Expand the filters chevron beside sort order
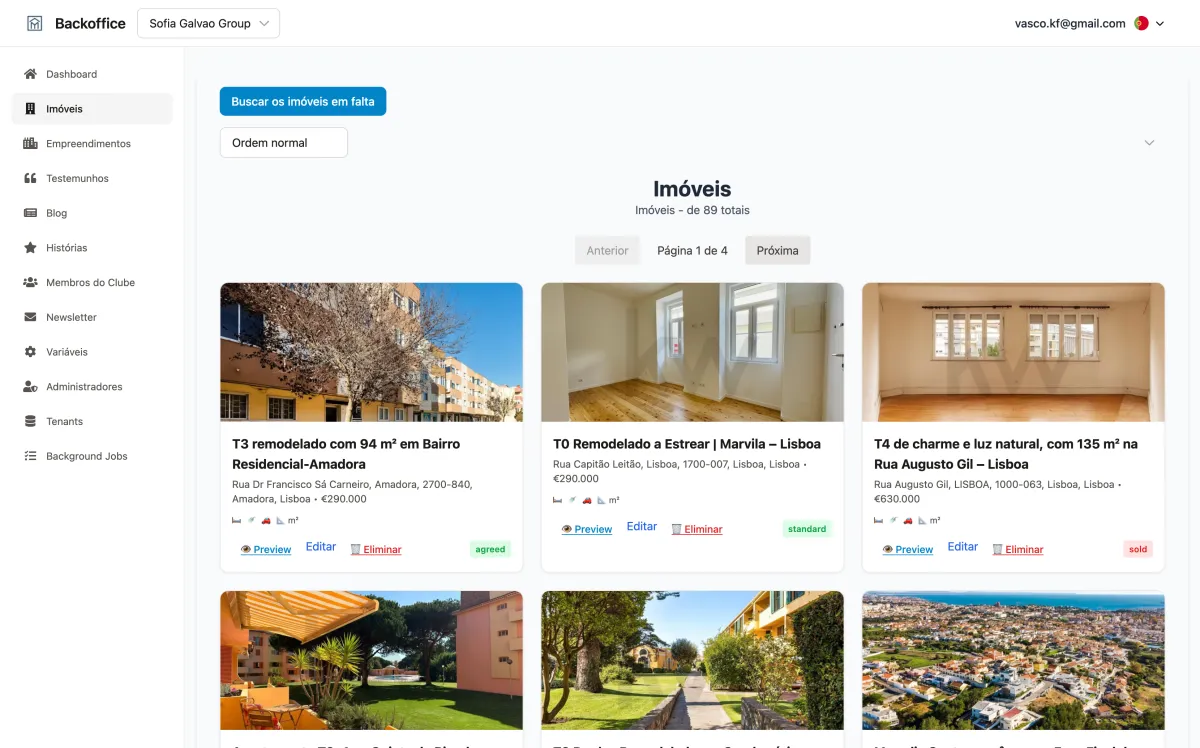The height and width of the screenshot is (748, 1200). pyautogui.click(x=1149, y=143)
